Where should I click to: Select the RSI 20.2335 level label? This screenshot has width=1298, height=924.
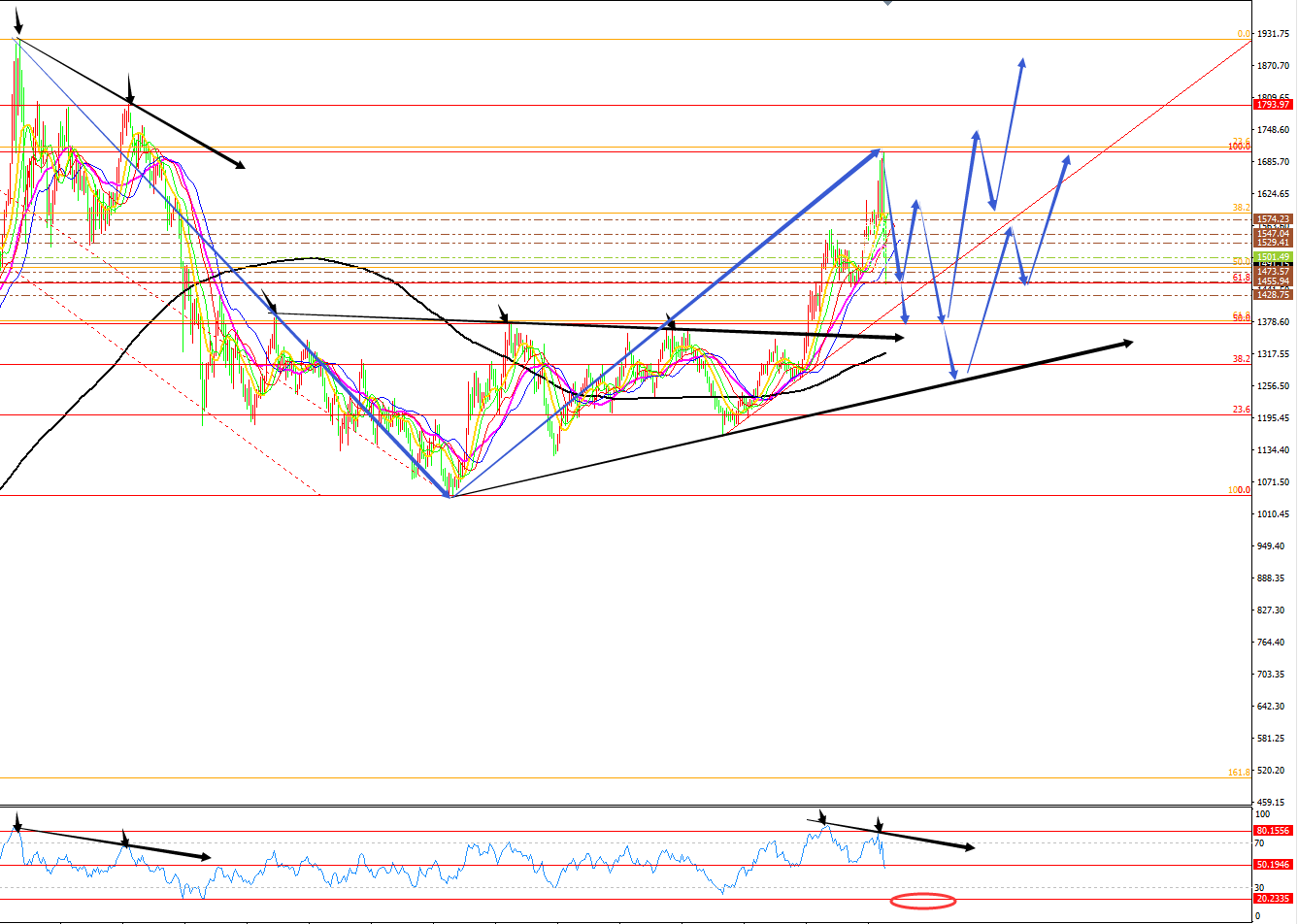[1272, 899]
